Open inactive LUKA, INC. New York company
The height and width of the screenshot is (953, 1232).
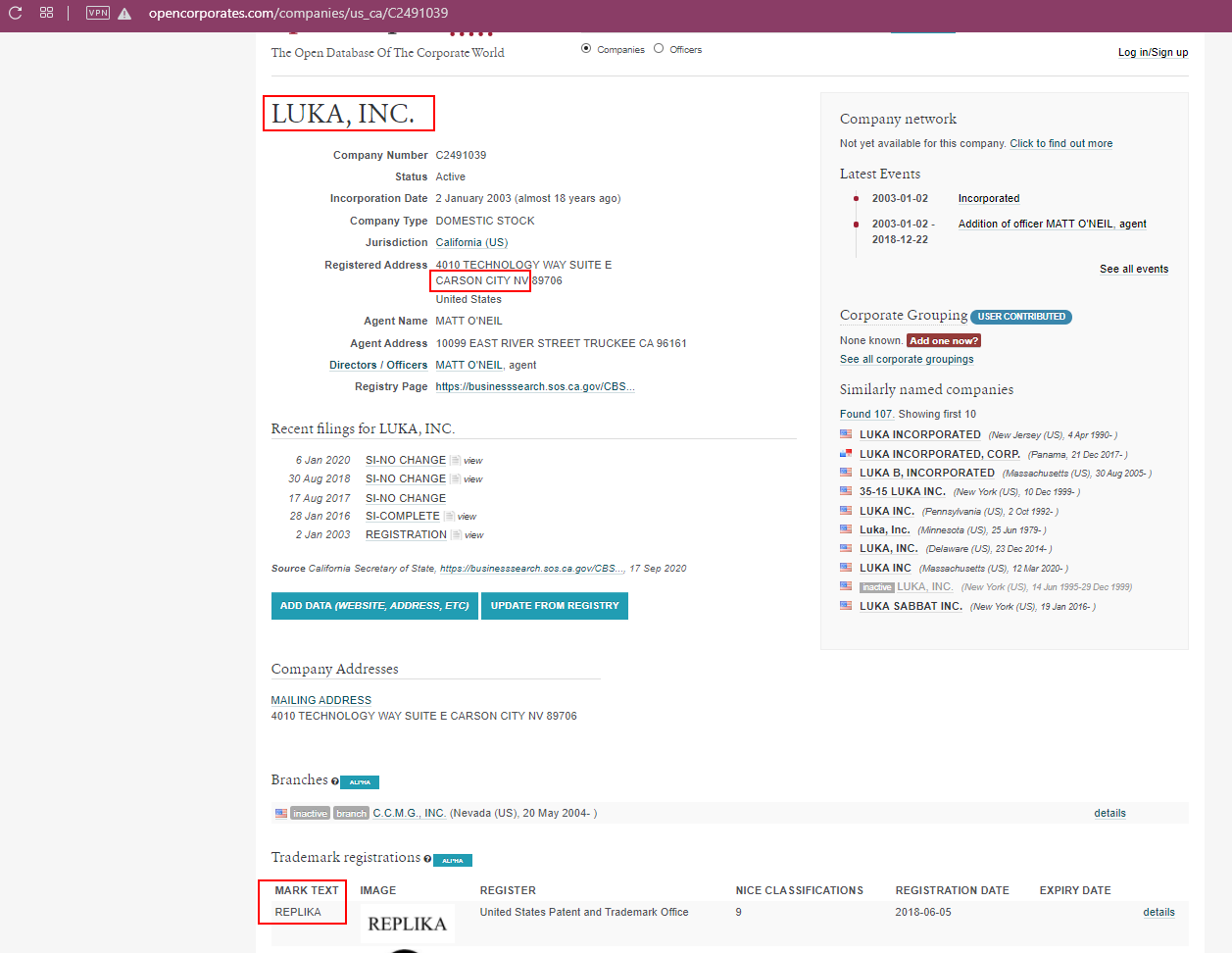click(925, 587)
